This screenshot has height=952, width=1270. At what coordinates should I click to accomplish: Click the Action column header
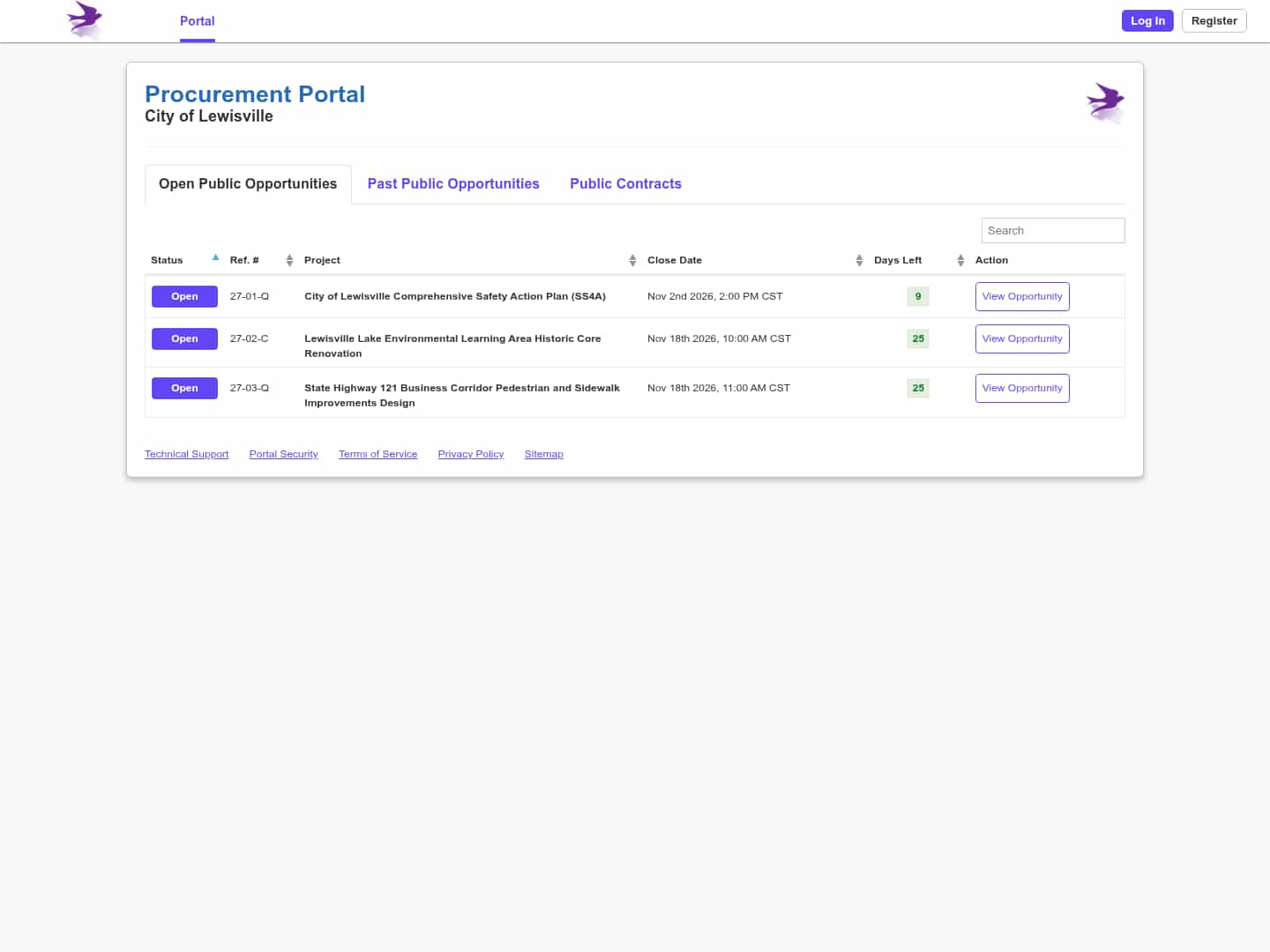991,260
